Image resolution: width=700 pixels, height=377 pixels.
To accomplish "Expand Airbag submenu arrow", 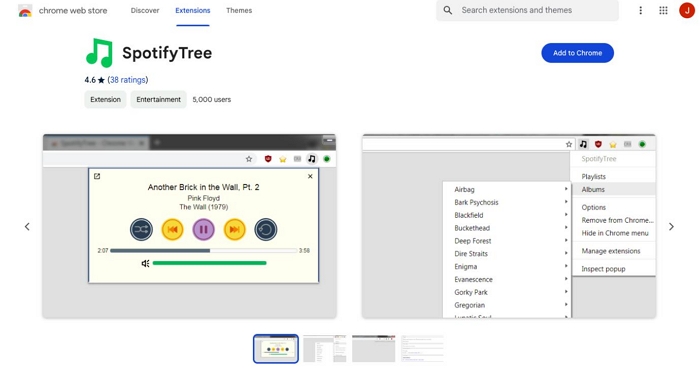I will [566, 189].
